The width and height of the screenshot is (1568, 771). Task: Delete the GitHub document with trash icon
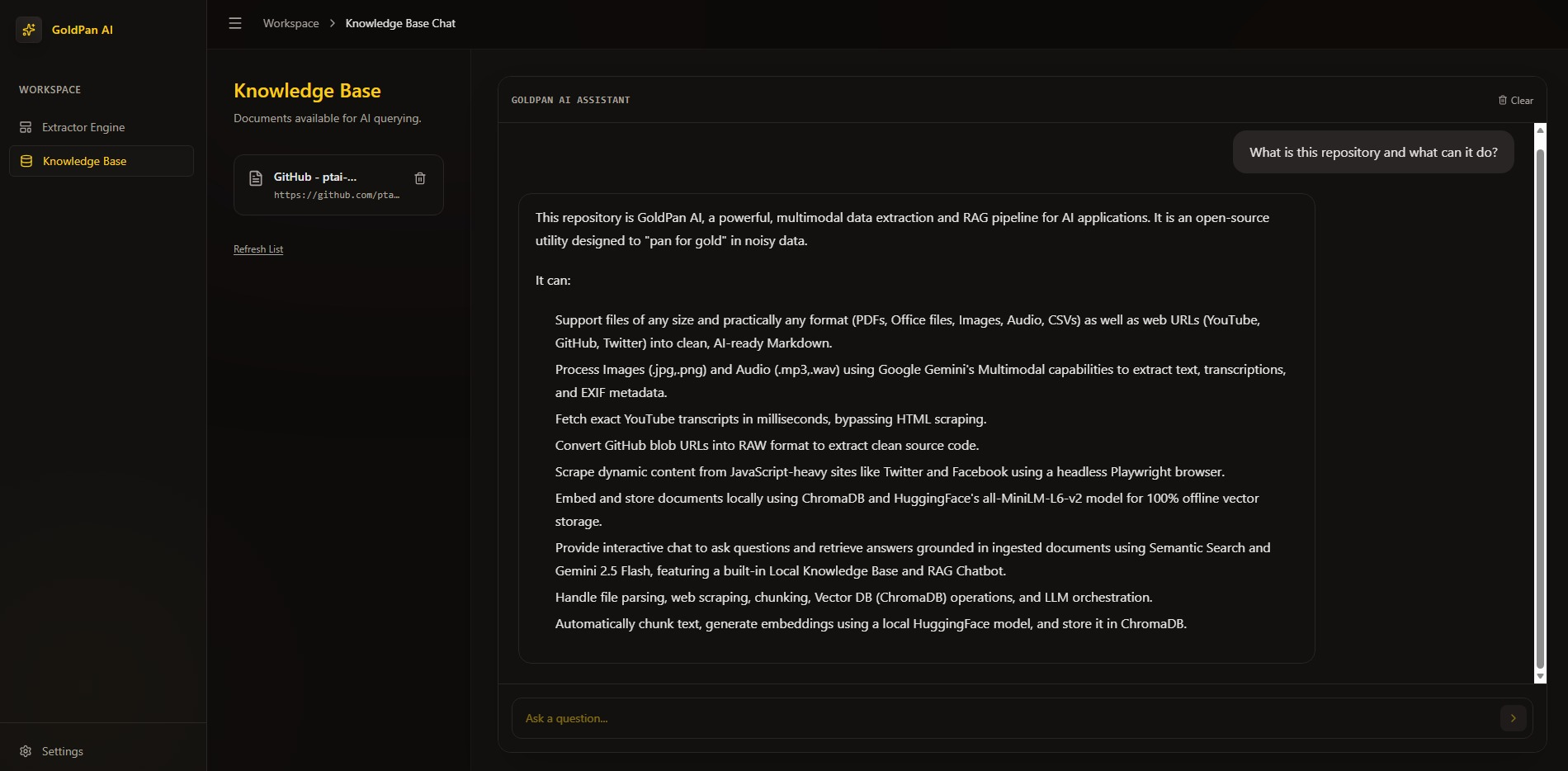point(420,178)
